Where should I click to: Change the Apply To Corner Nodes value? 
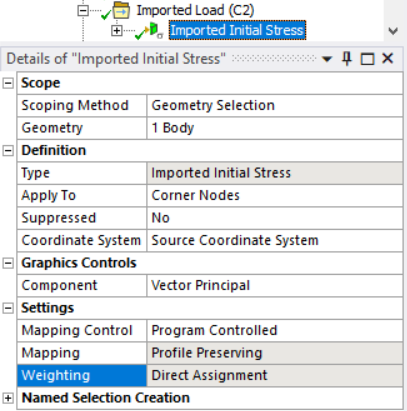point(275,195)
